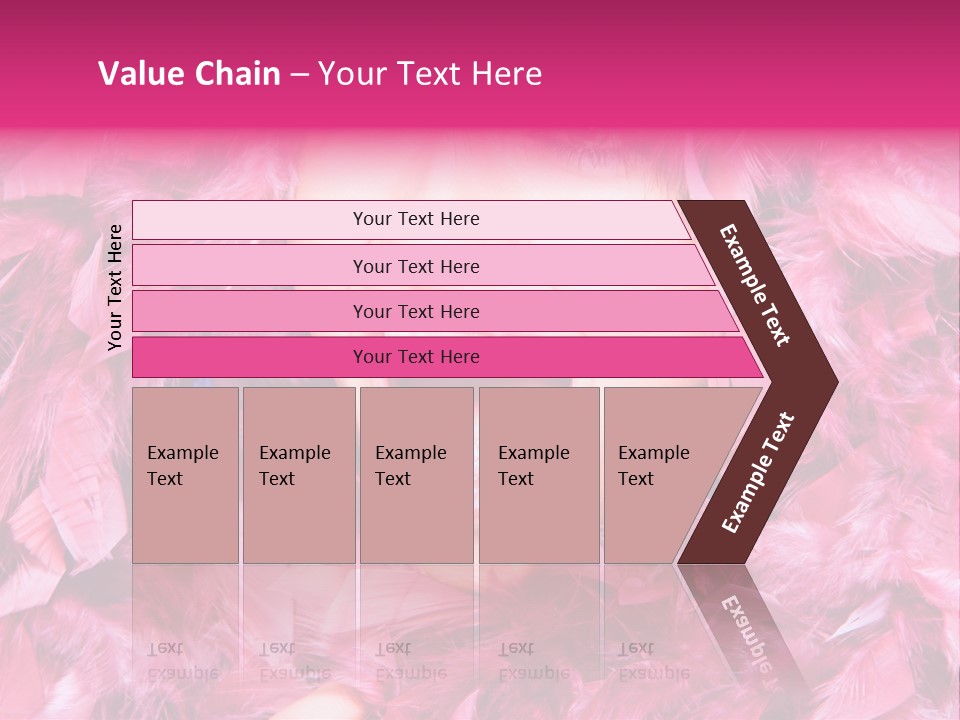This screenshot has height=720, width=960.
Task: Click the upper dark chevron "Example Text" segment
Action: (756, 285)
